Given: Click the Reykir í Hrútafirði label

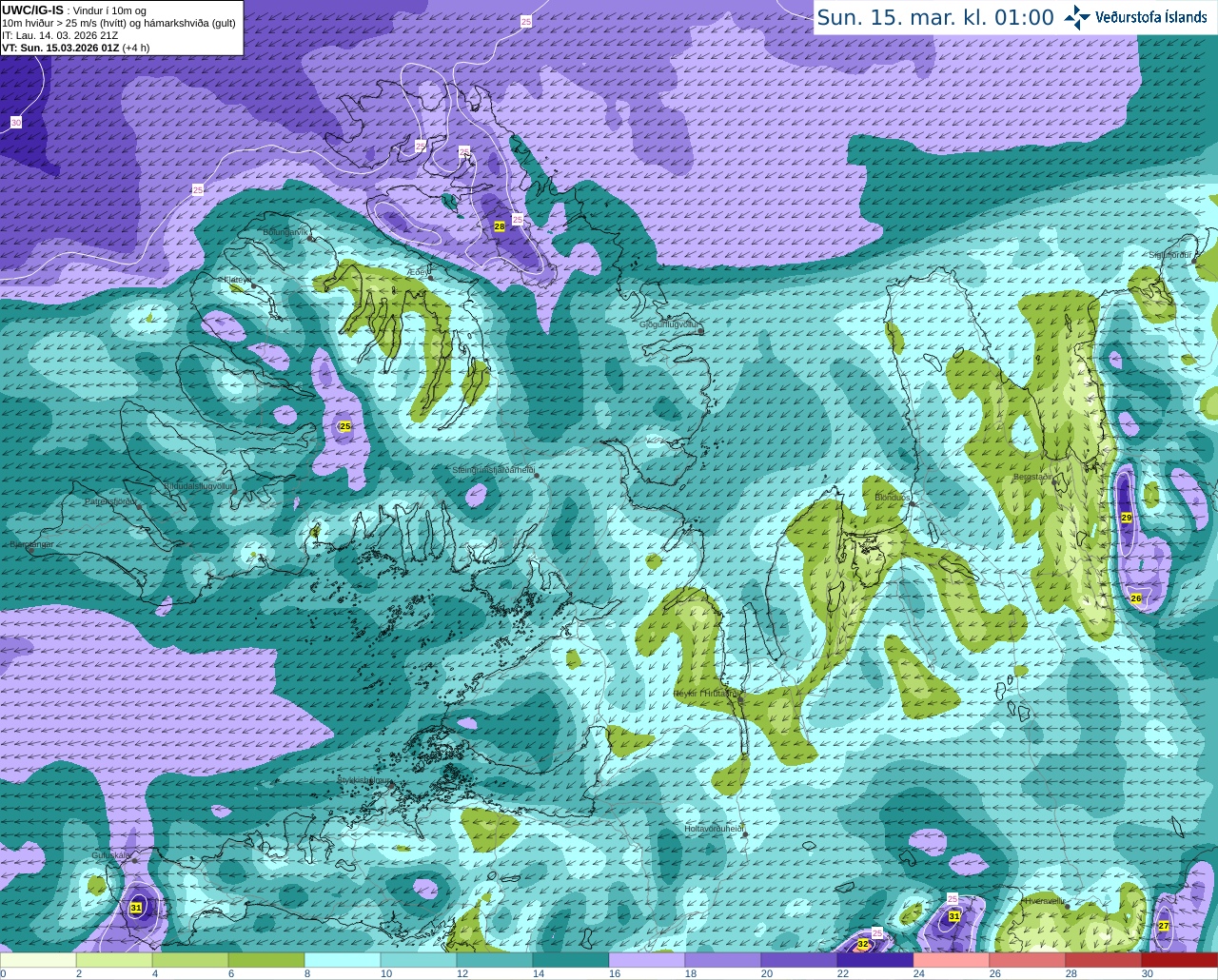Looking at the screenshot, I should 706,694.
